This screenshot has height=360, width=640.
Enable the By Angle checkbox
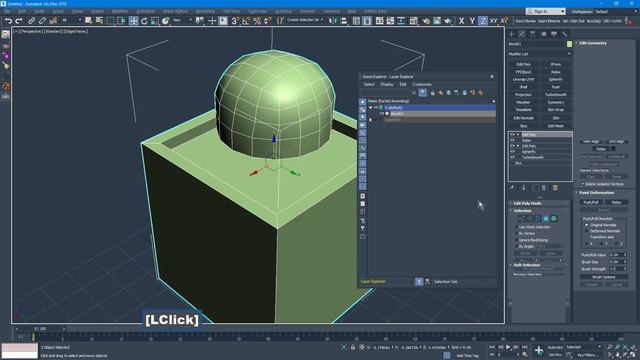point(516,247)
